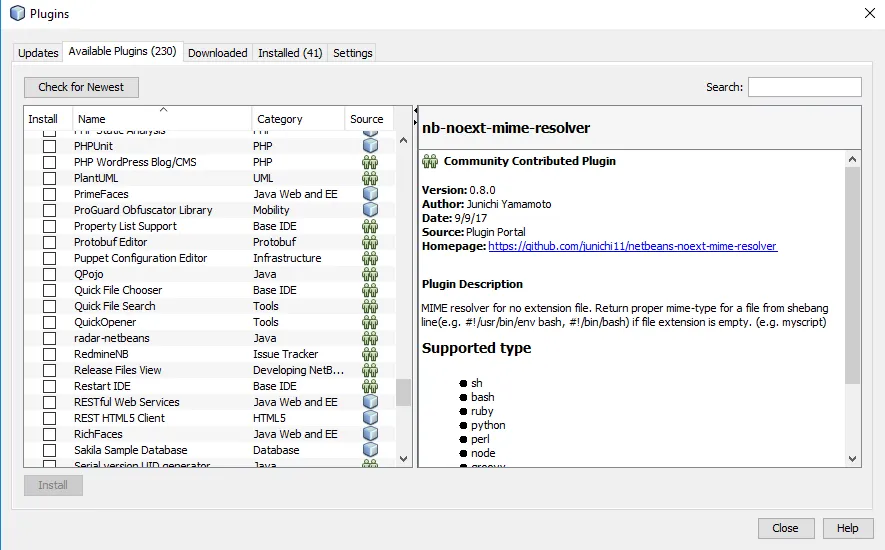Switch to the Installed (41) tab
Viewport: 885px width, 550px height.
tap(290, 53)
